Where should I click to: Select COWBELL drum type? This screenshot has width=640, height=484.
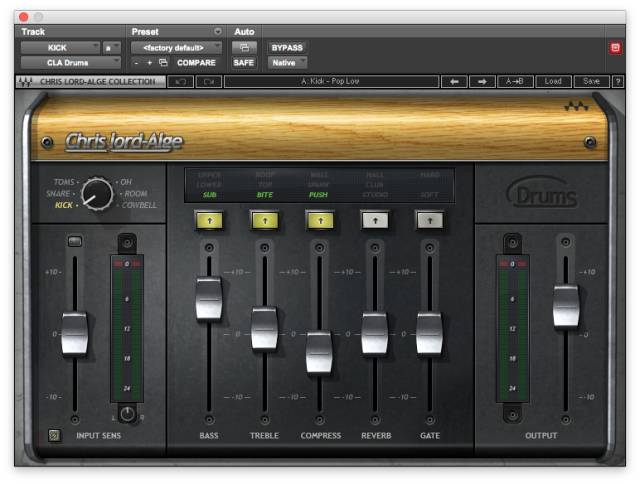[x=139, y=205]
